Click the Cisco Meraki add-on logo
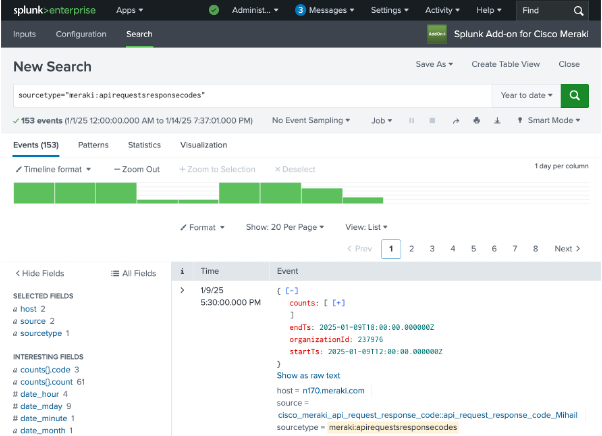The height and width of the screenshot is (436, 602). (437, 34)
